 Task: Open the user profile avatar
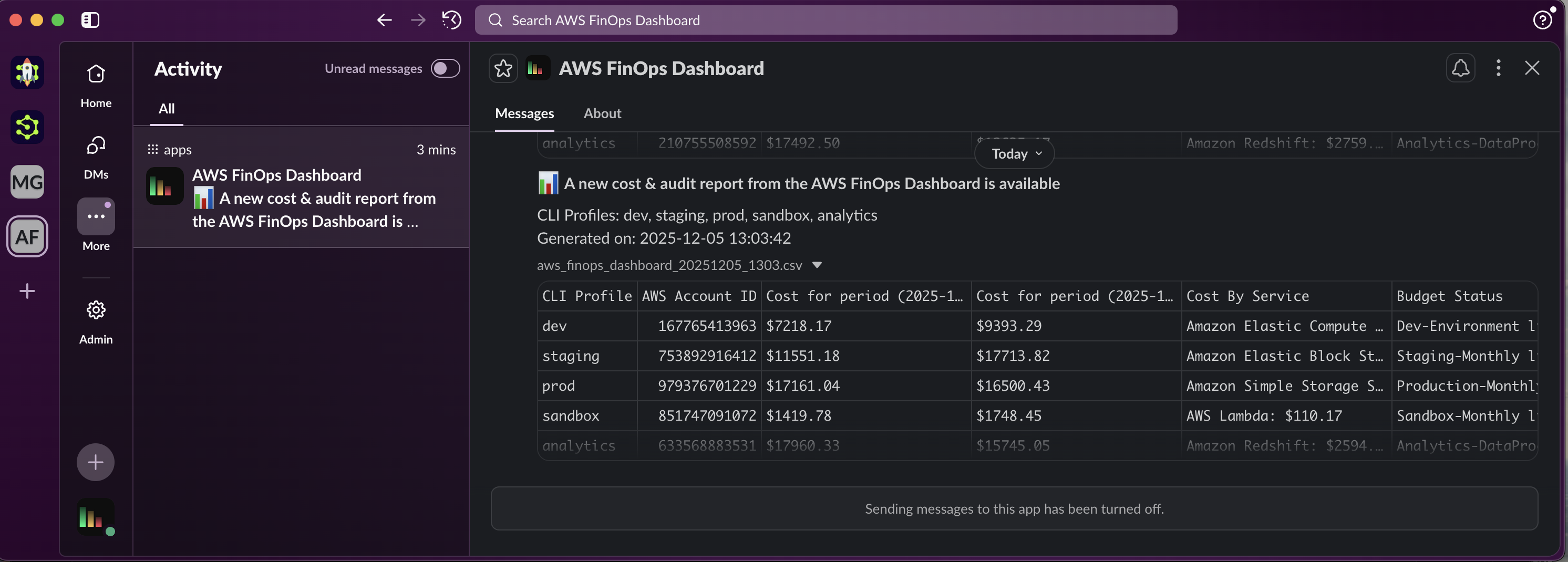click(96, 517)
